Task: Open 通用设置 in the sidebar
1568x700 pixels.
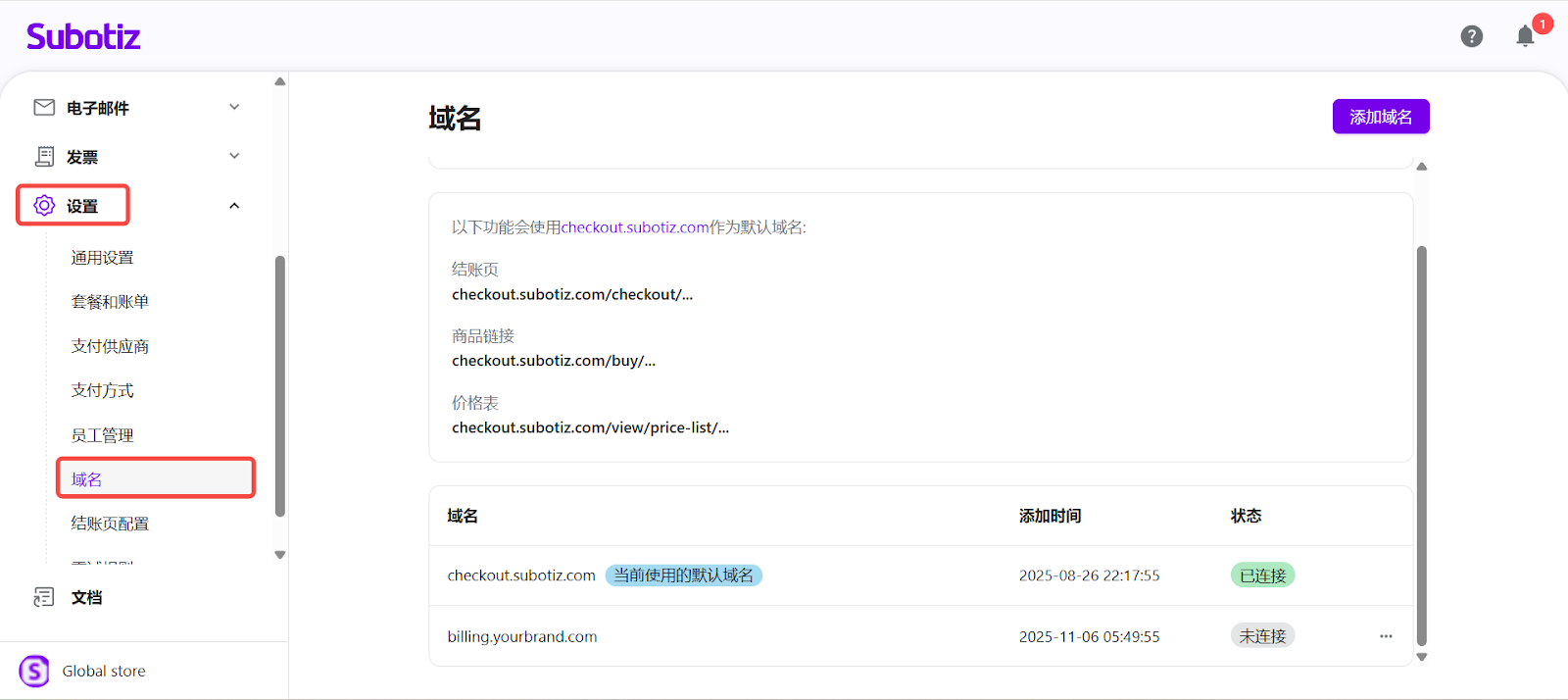Action: pos(102,258)
